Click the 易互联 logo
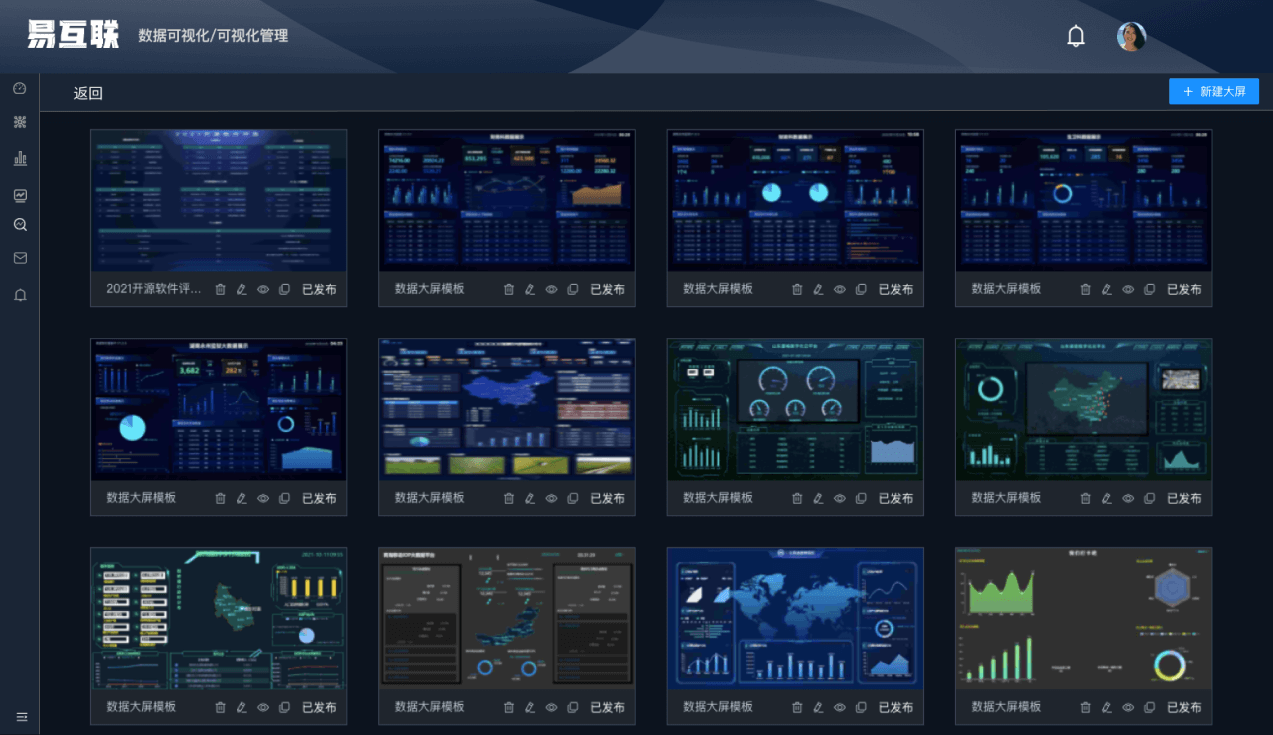 73,35
